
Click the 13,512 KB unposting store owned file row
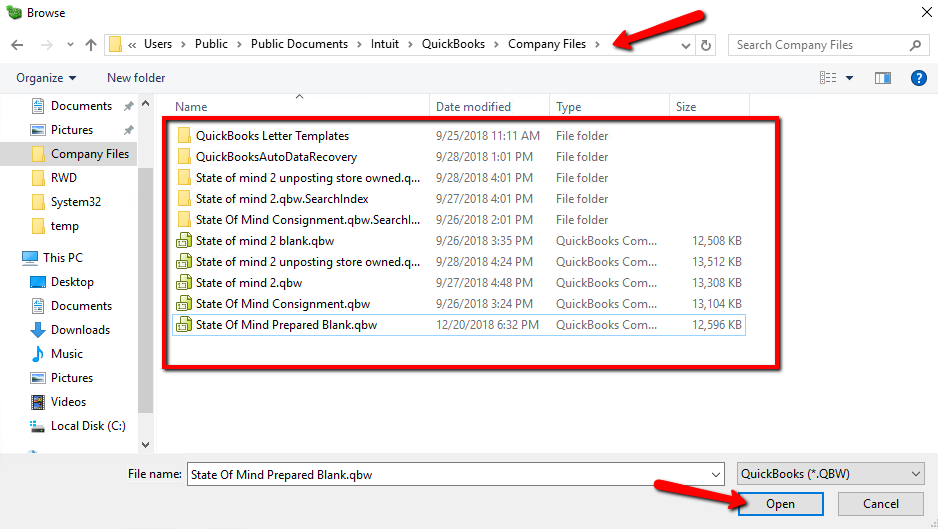pyautogui.click(x=459, y=262)
